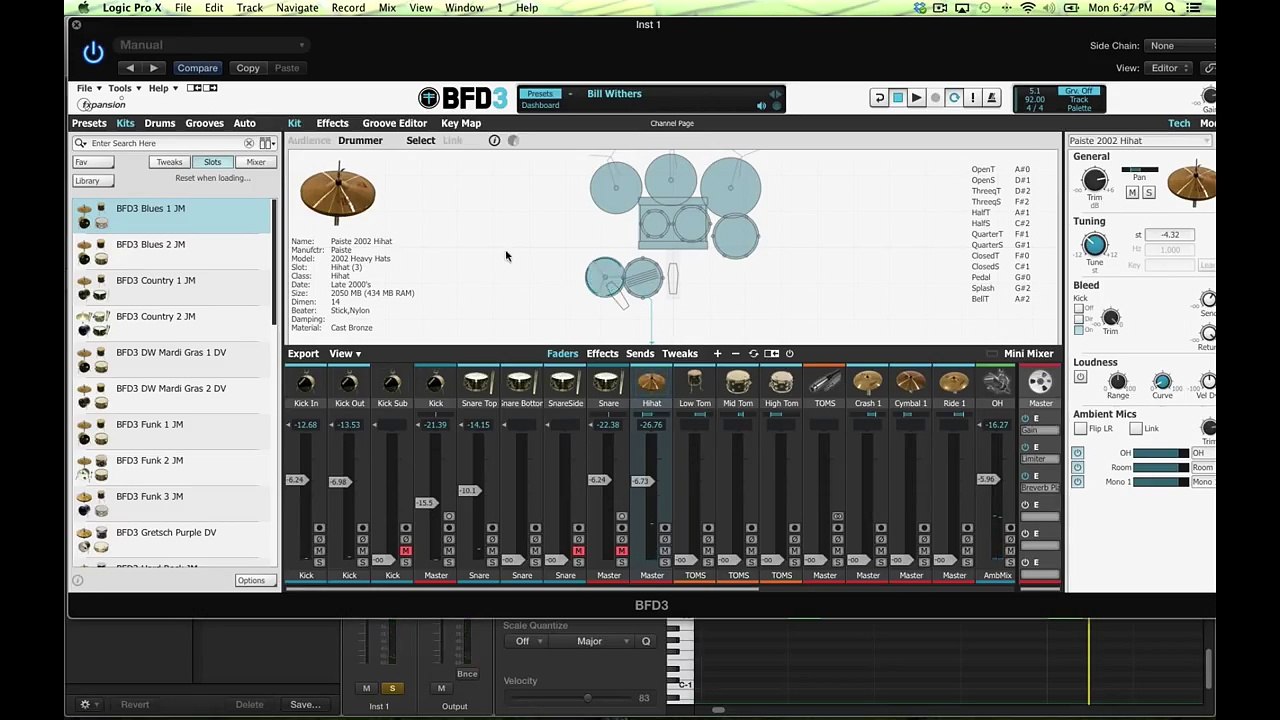Open the Manual preset dropdown

tap(212, 45)
